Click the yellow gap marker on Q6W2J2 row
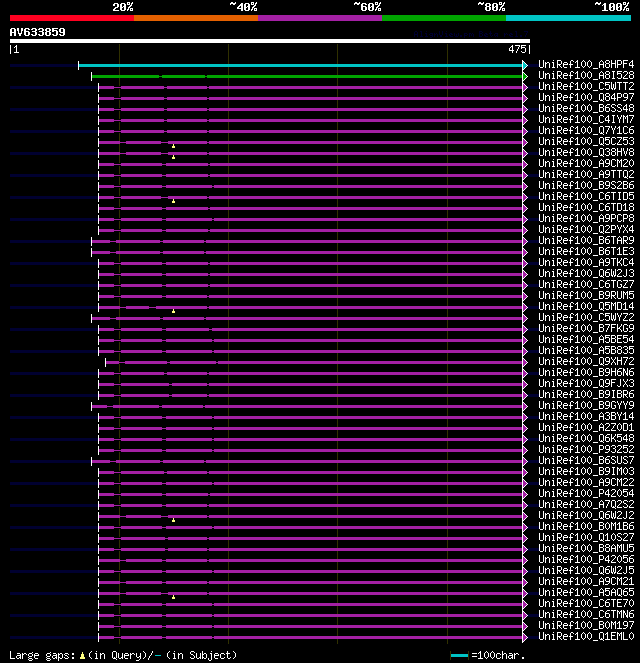The image size is (640, 663). (173, 520)
